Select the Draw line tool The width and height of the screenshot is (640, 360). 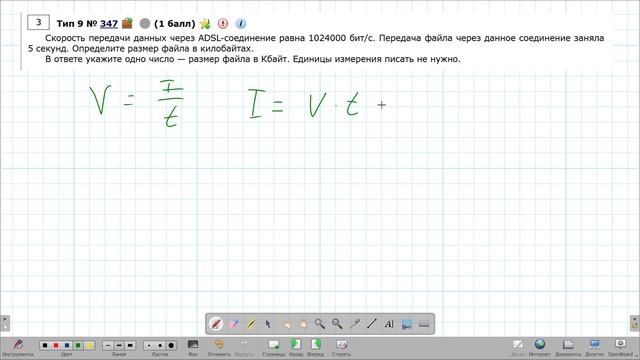(x=371, y=324)
